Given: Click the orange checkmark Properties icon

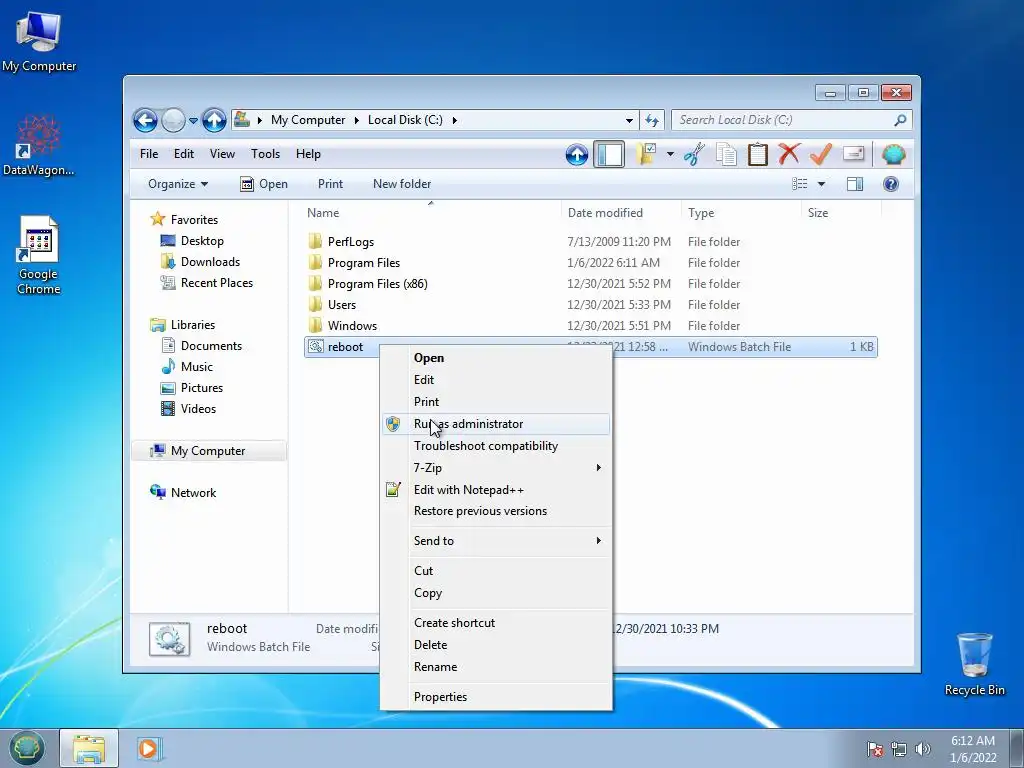Looking at the screenshot, I should (820, 155).
